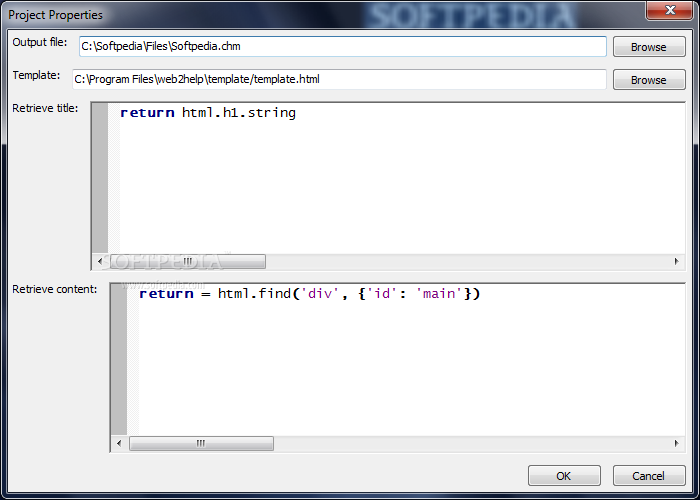
Task: Click right arrow of Retrieve title scrollbar
Action: click(x=677, y=262)
